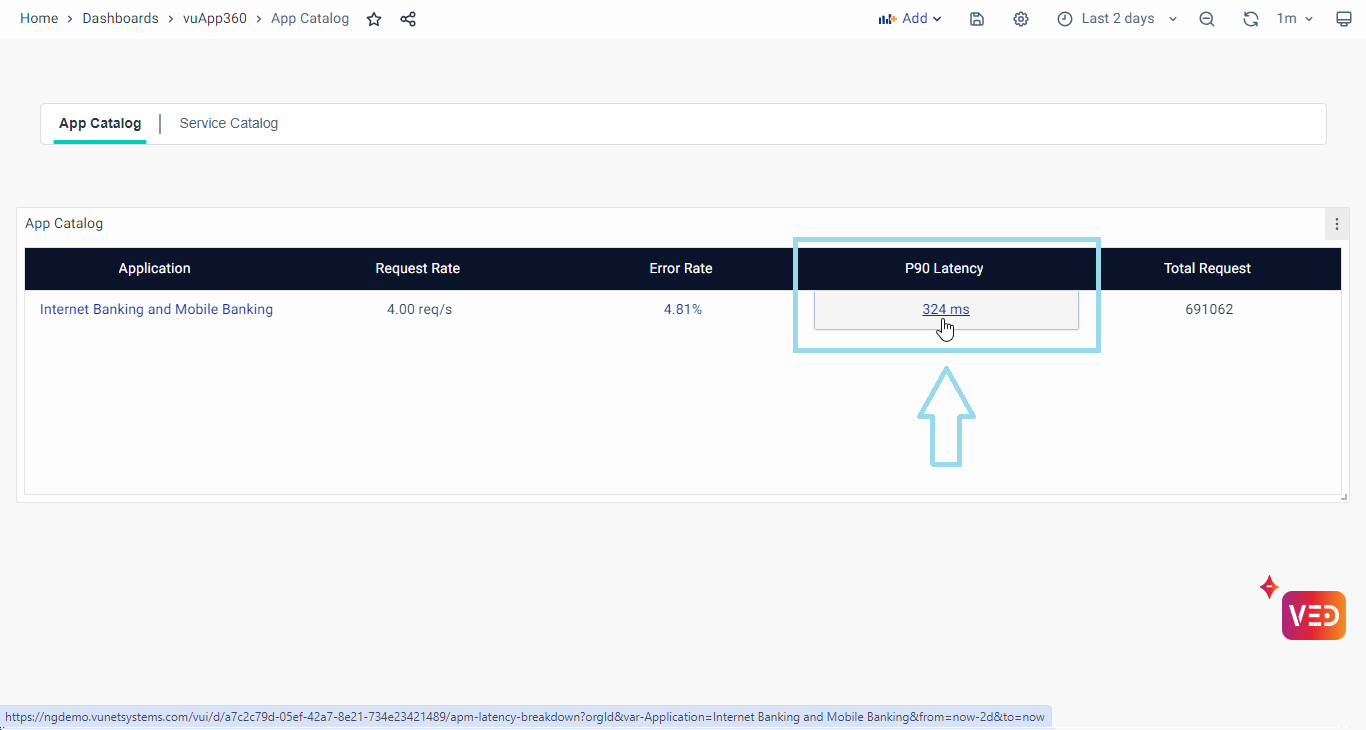Open the VED assistant icon
Viewport: 1366px width, 730px height.
click(x=1313, y=615)
